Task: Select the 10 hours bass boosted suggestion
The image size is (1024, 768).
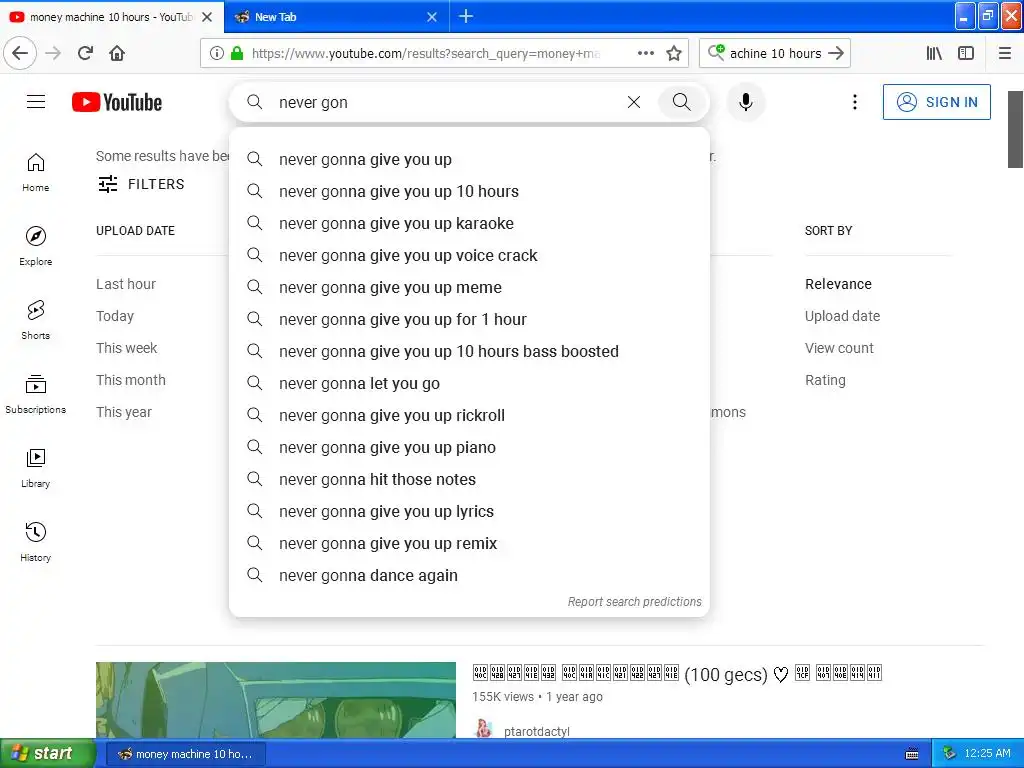Action: 469,351
